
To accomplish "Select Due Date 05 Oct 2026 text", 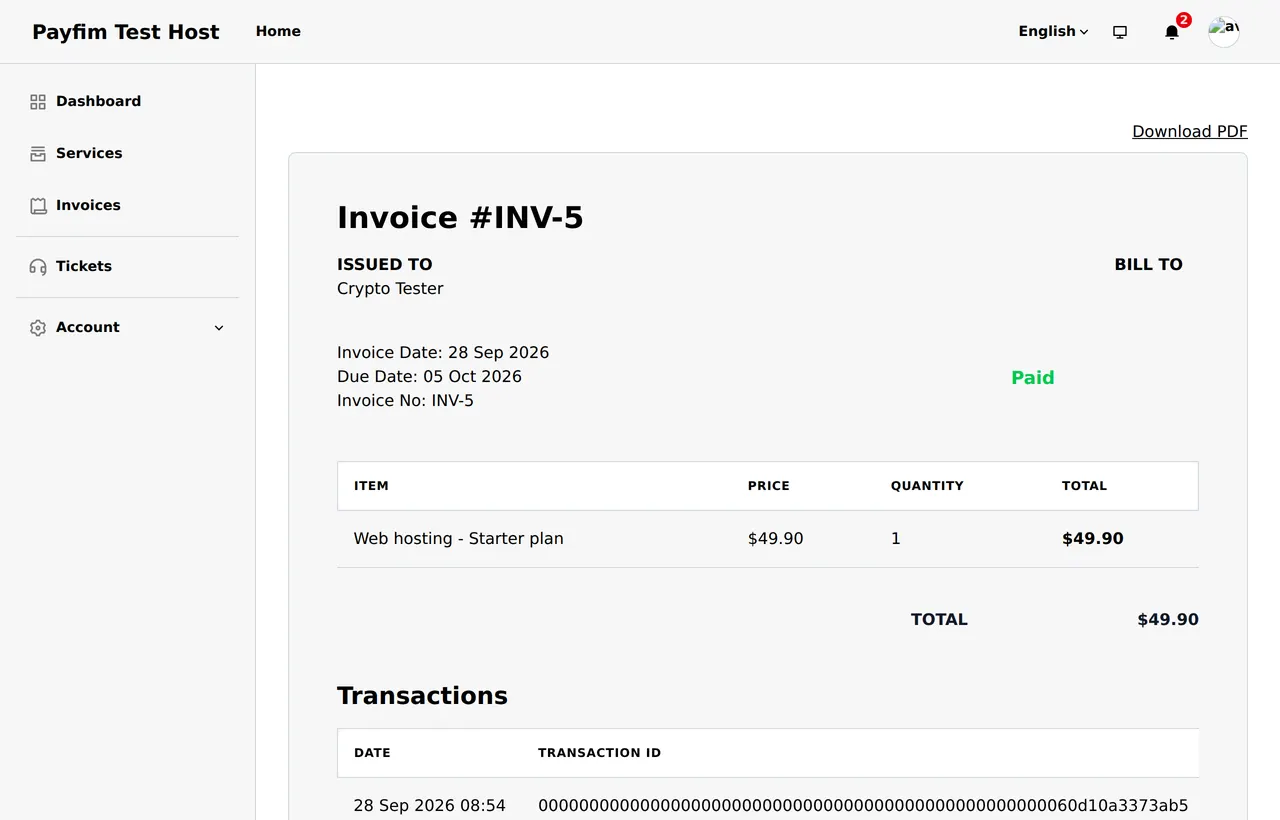I will (429, 376).
